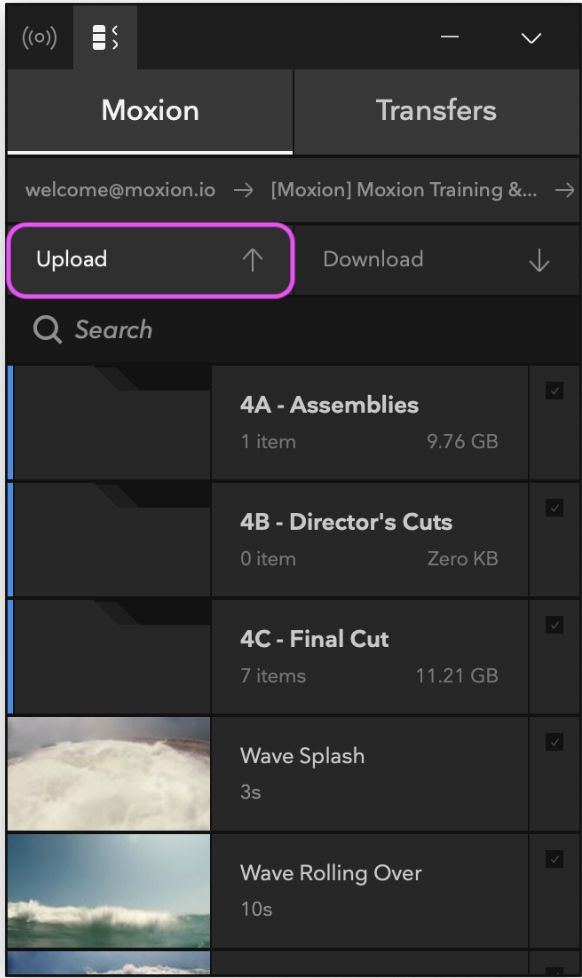The image size is (582, 978).
Task: Select the Wave Splash checkbox
Action: [x=555, y=742]
